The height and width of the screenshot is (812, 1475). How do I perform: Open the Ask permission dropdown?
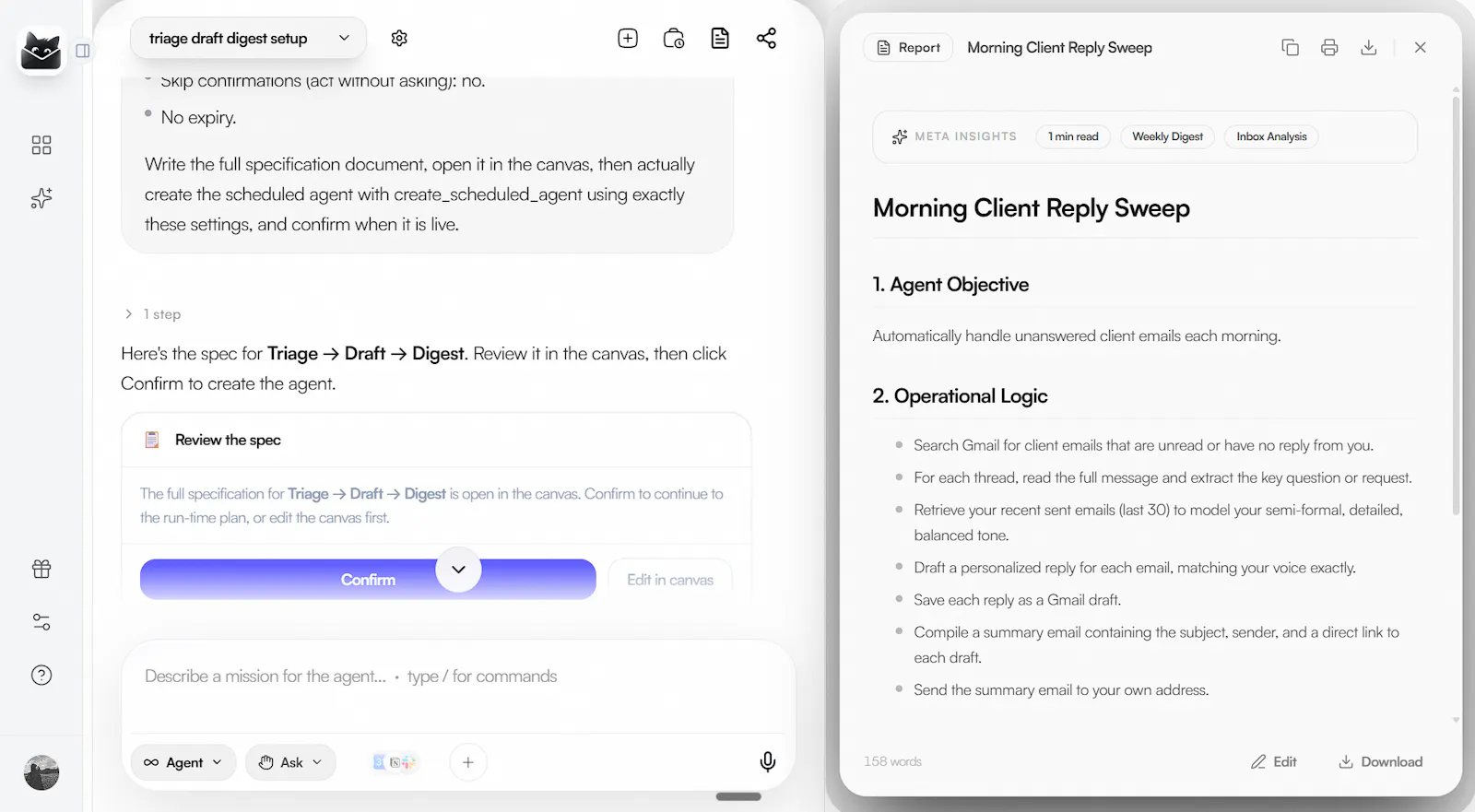290,762
